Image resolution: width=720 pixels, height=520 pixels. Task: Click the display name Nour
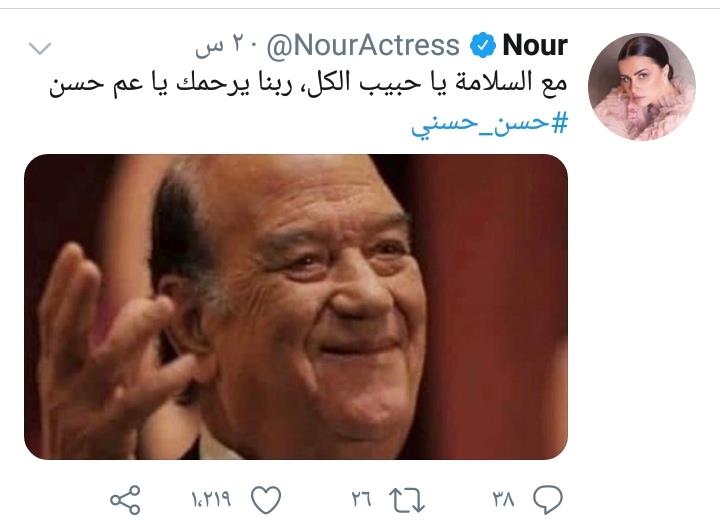tap(535, 45)
